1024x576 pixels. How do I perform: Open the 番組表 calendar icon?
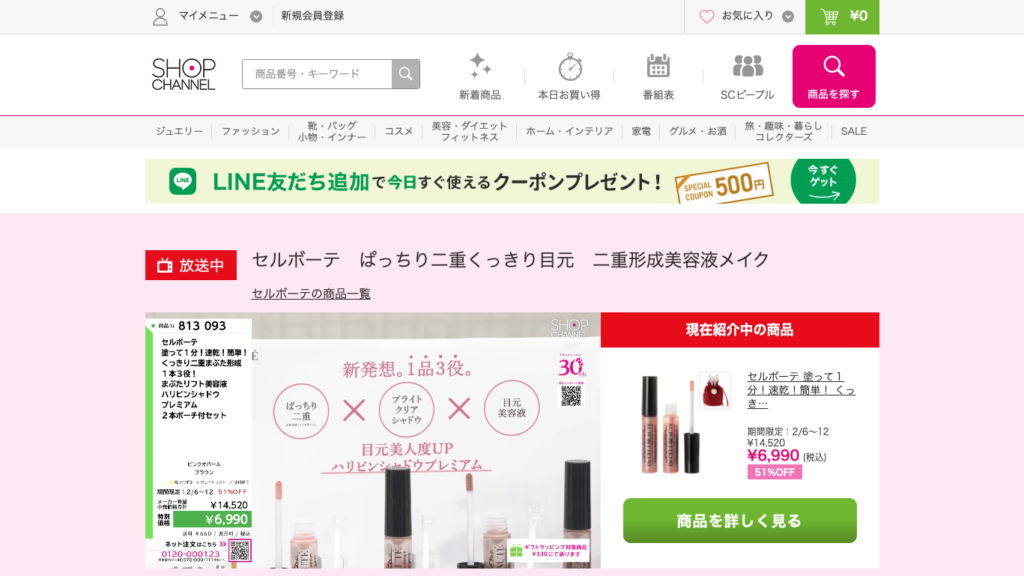(x=658, y=66)
